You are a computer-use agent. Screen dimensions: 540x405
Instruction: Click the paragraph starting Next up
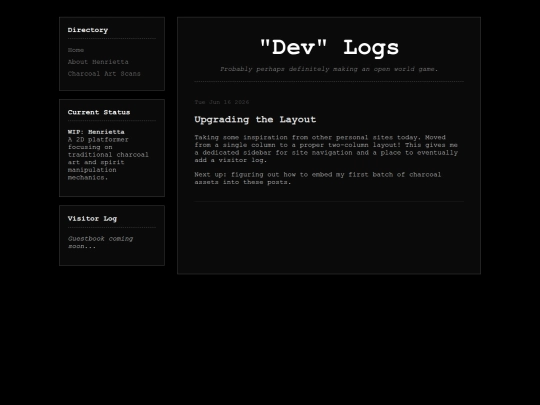click(x=318, y=178)
